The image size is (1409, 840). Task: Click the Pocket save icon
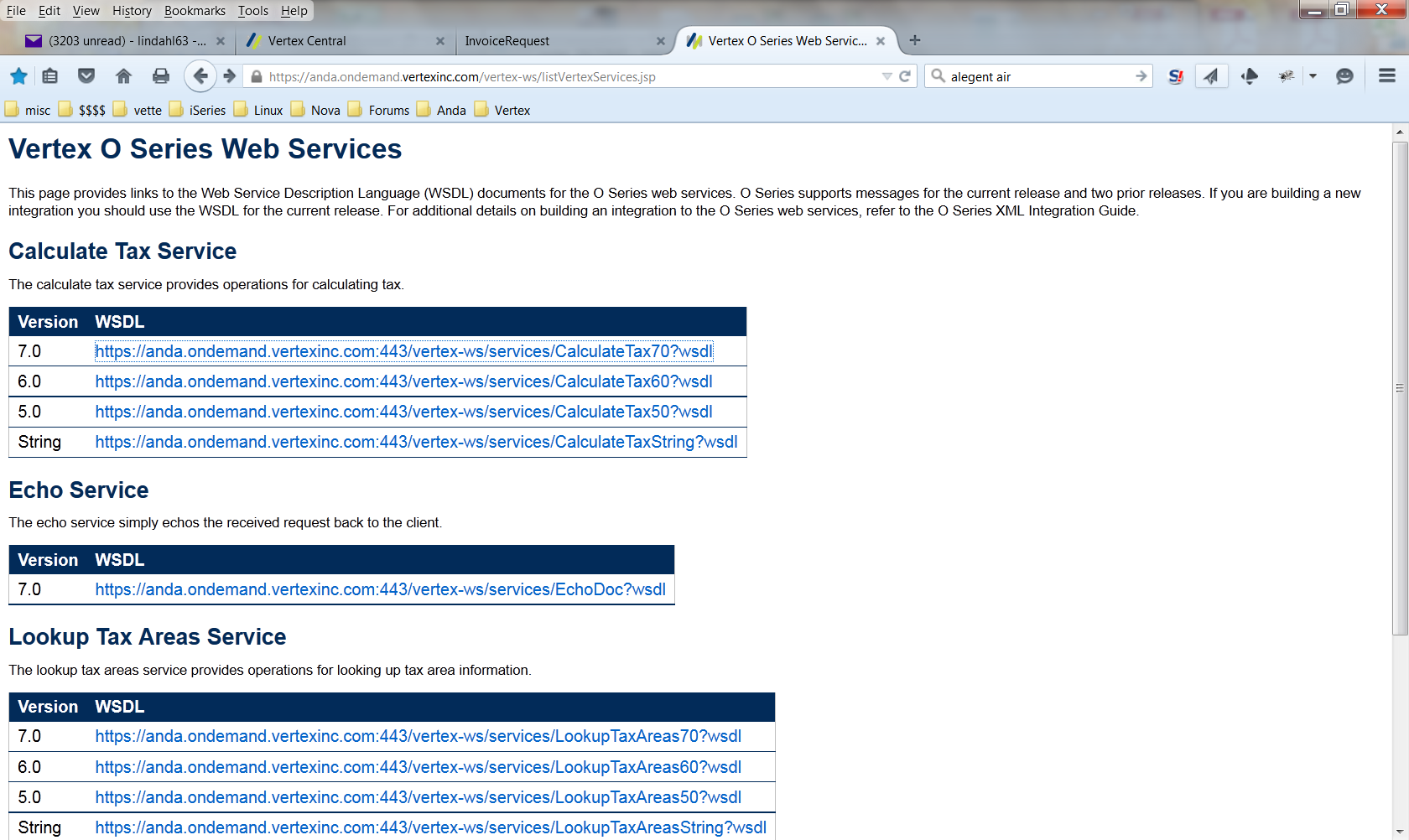86,76
